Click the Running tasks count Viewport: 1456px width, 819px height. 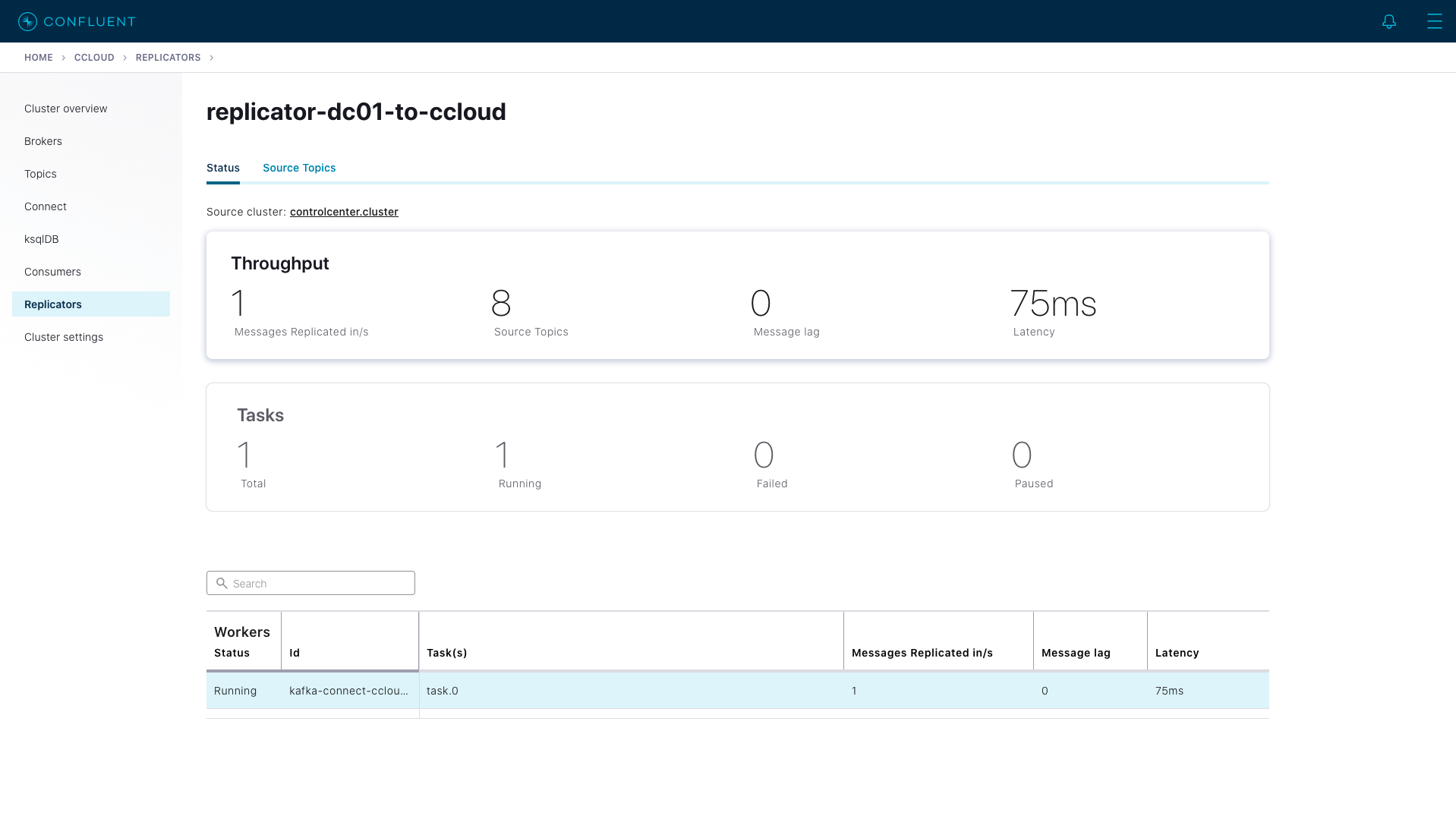pyautogui.click(x=518, y=465)
